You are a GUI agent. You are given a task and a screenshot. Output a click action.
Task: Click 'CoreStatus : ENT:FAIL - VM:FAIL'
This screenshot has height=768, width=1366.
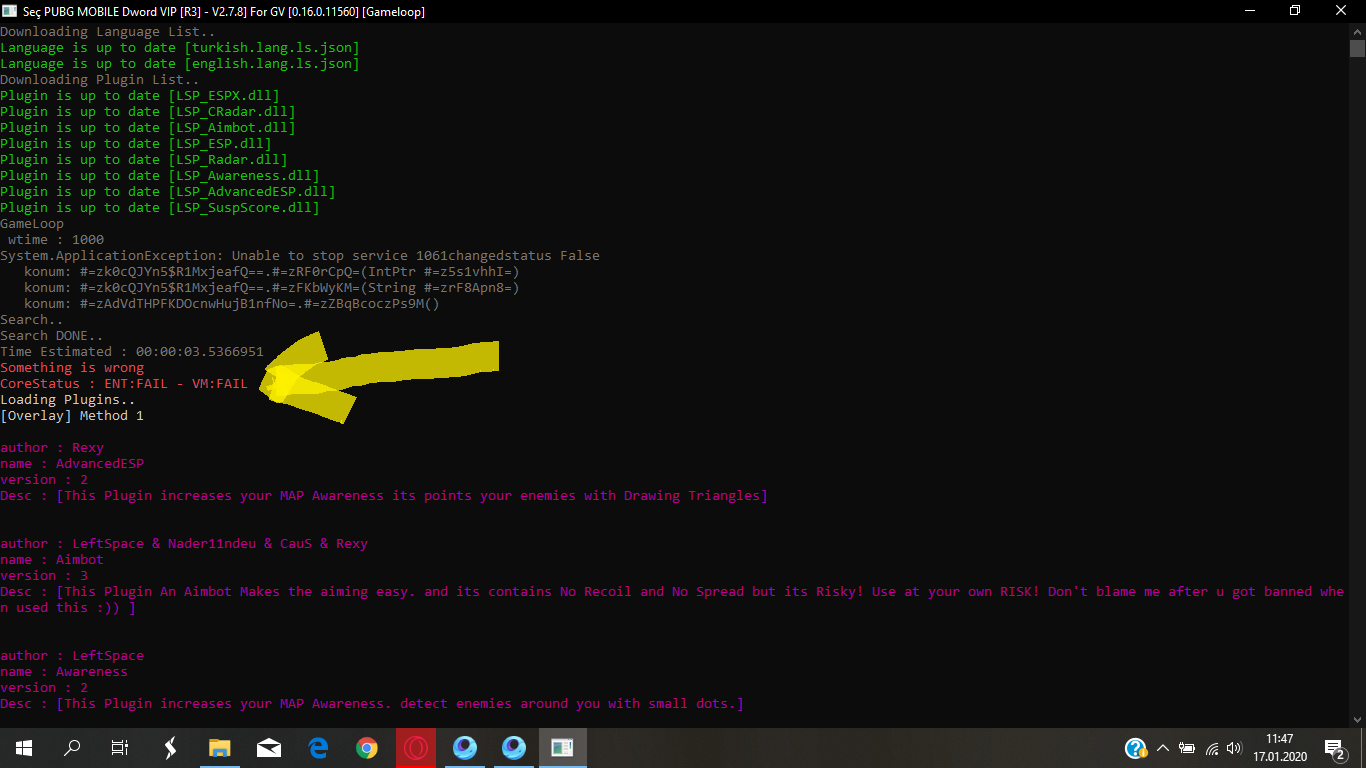click(124, 384)
